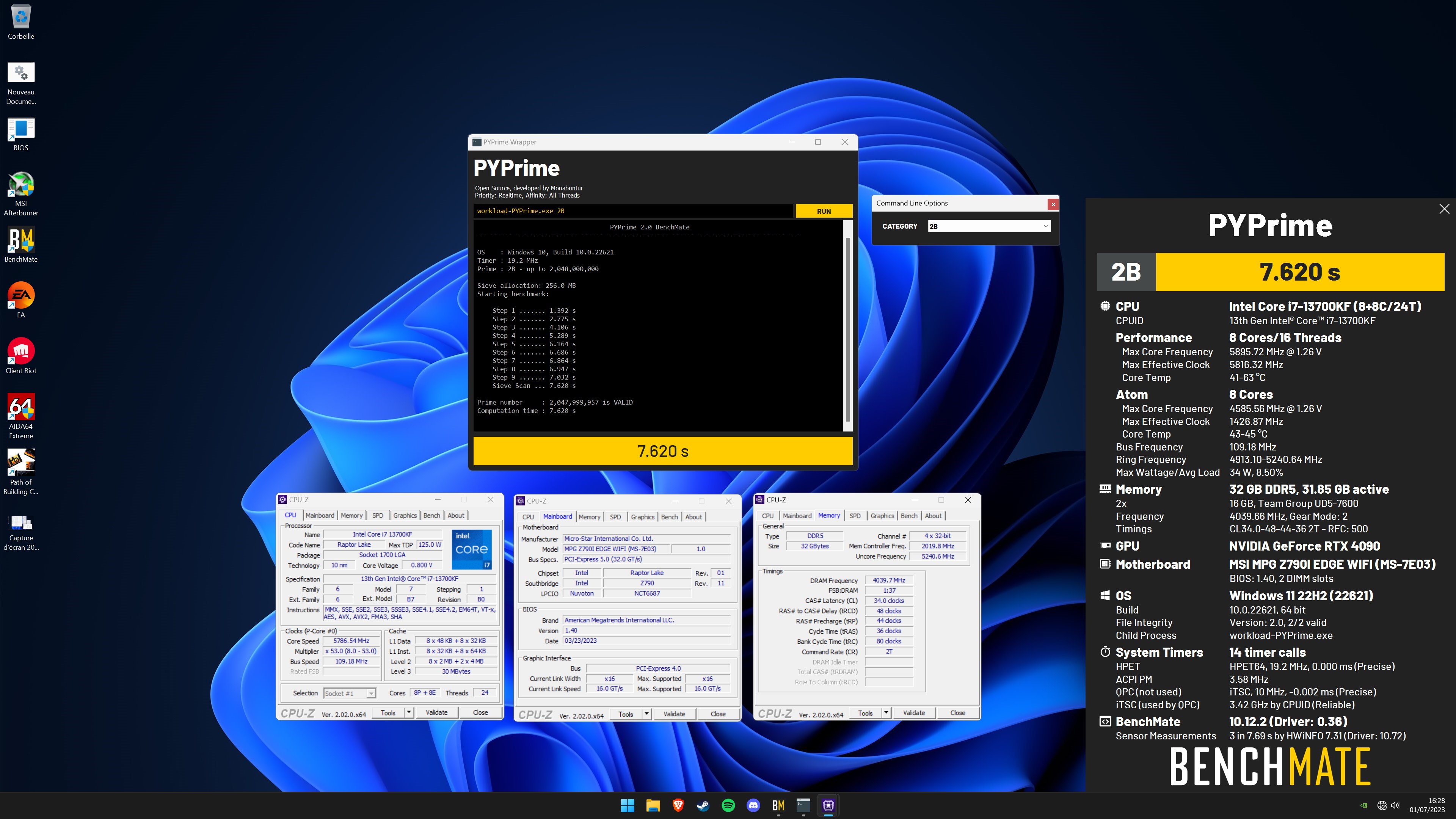Open About tab in right CPU-Z window
The width and height of the screenshot is (1456, 819).
point(933,516)
